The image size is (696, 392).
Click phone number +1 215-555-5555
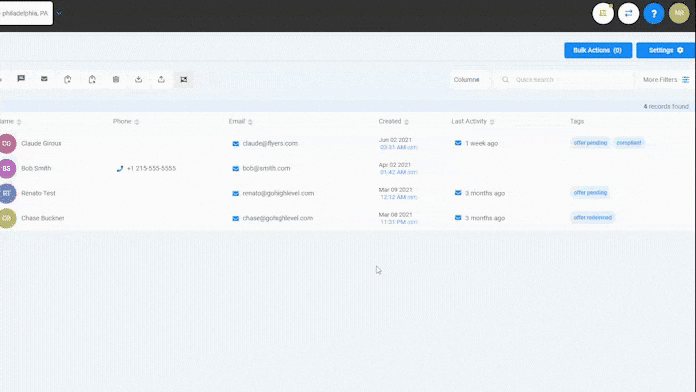pos(151,168)
